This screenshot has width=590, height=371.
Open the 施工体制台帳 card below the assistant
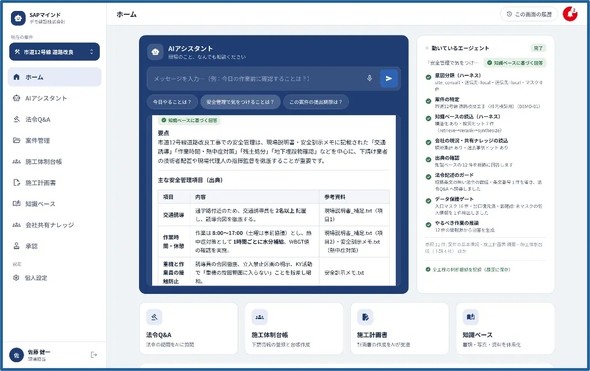click(294, 328)
